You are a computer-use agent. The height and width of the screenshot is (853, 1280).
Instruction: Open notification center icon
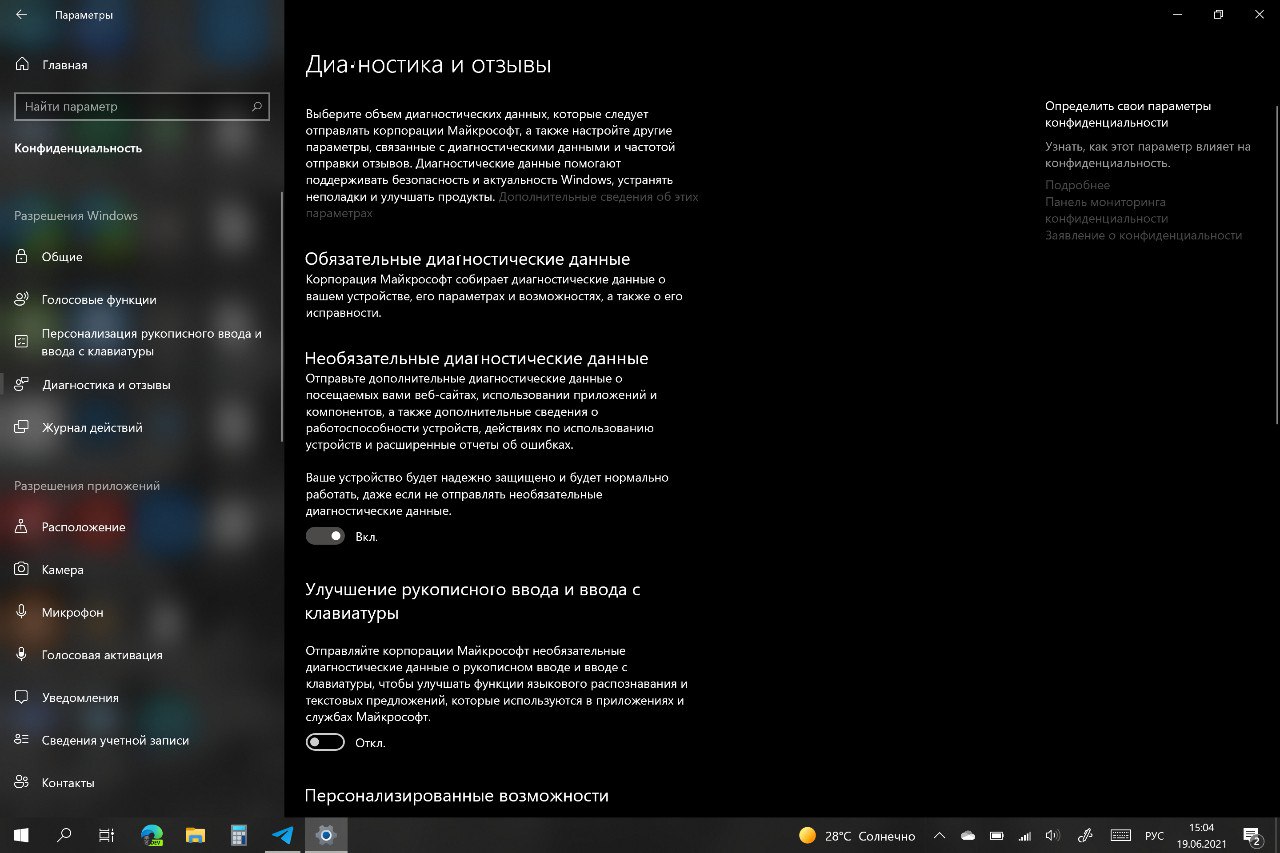click(x=1252, y=835)
